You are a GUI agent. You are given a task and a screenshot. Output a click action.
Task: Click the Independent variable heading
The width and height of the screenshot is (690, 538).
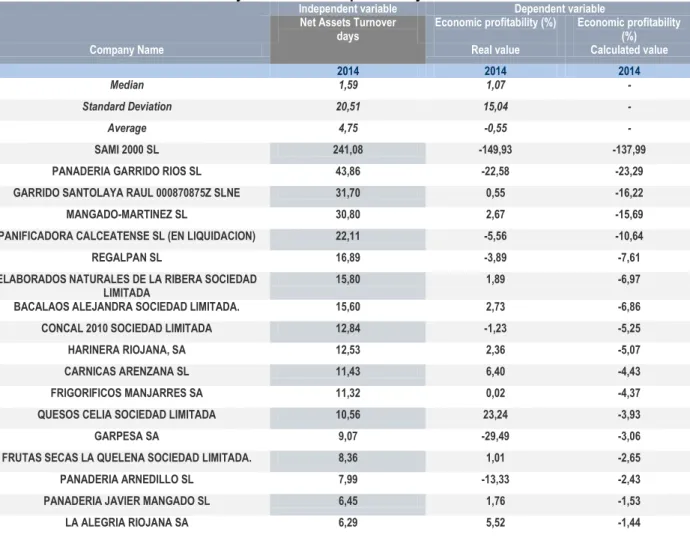coord(348,9)
